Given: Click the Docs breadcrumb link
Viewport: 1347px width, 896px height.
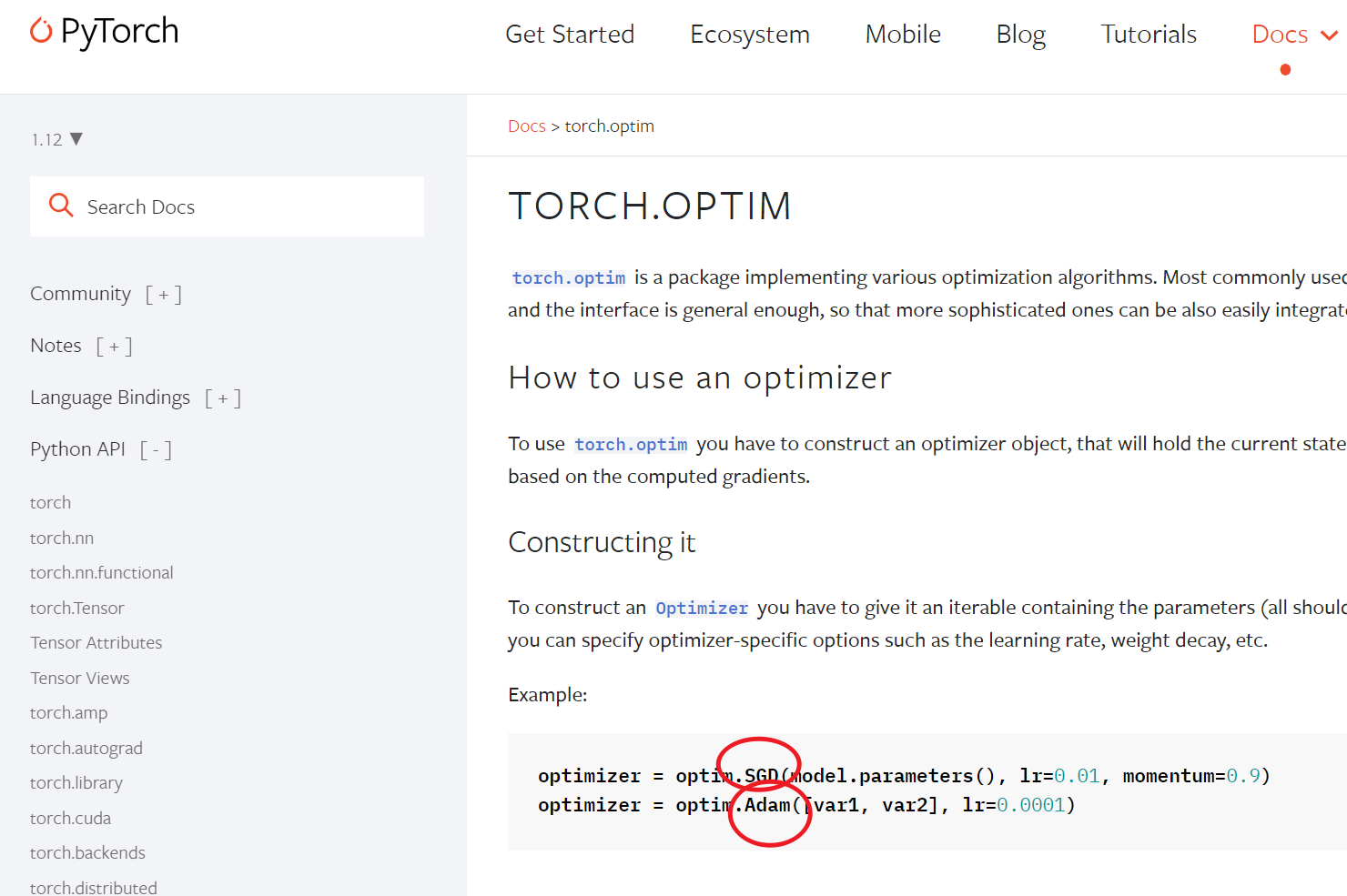Looking at the screenshot, I should point(527,126).
